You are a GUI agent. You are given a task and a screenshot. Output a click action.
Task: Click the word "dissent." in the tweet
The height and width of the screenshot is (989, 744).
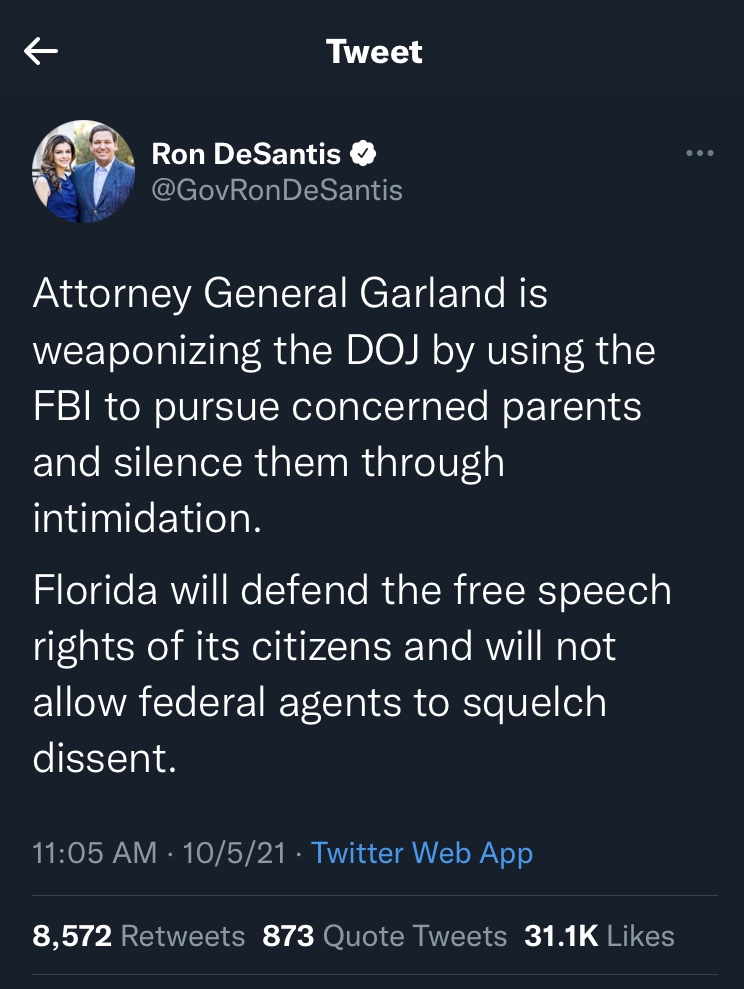coord(105,759)
